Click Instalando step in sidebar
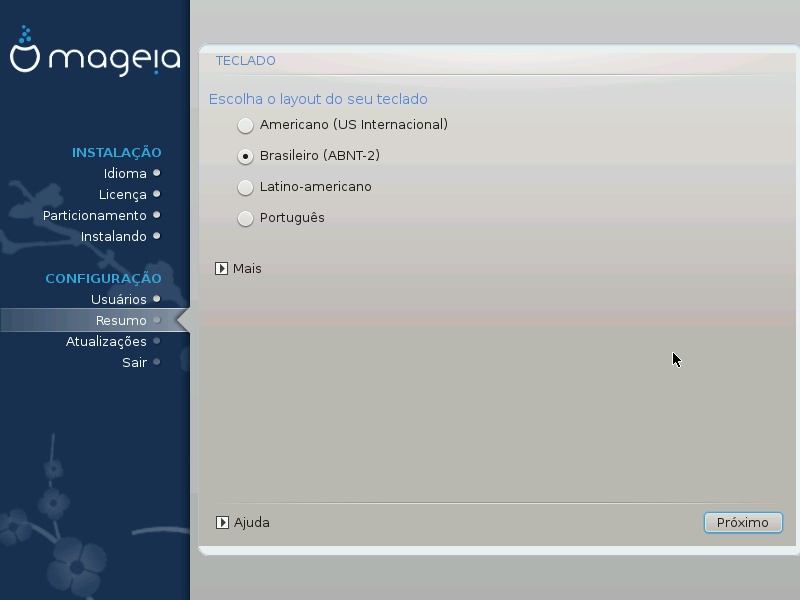The height and width of the screenshot is (600, 800). tap(114, 236)
